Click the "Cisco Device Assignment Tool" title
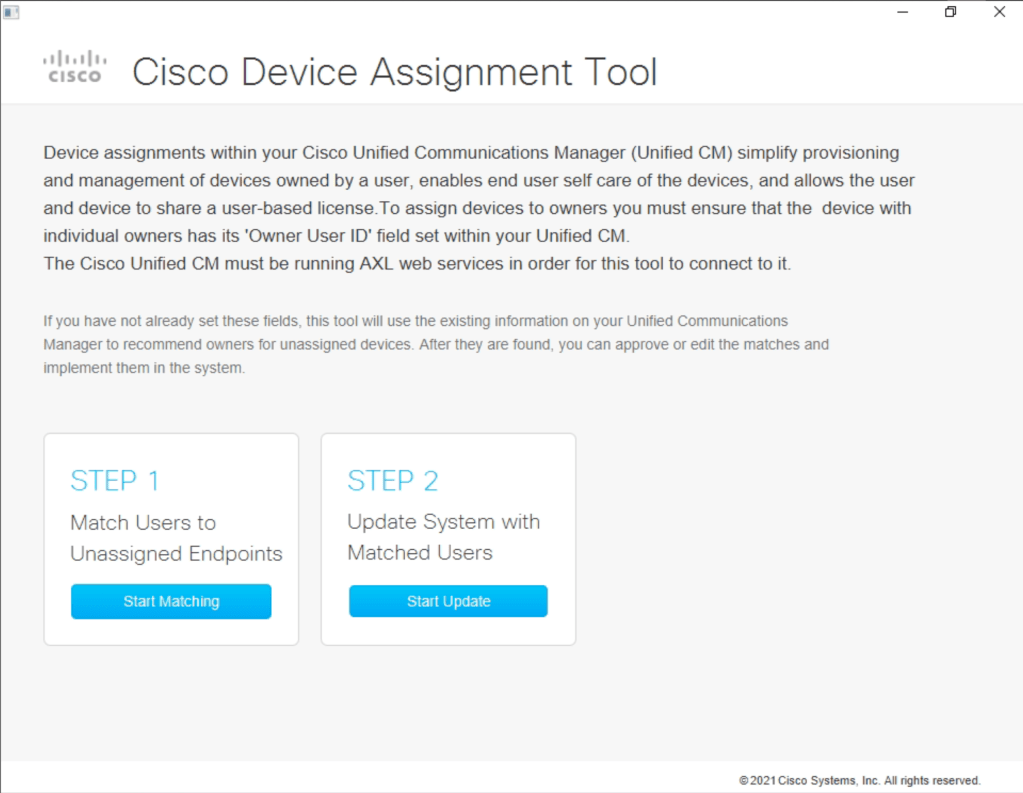1023x793 pixels. 395,73
